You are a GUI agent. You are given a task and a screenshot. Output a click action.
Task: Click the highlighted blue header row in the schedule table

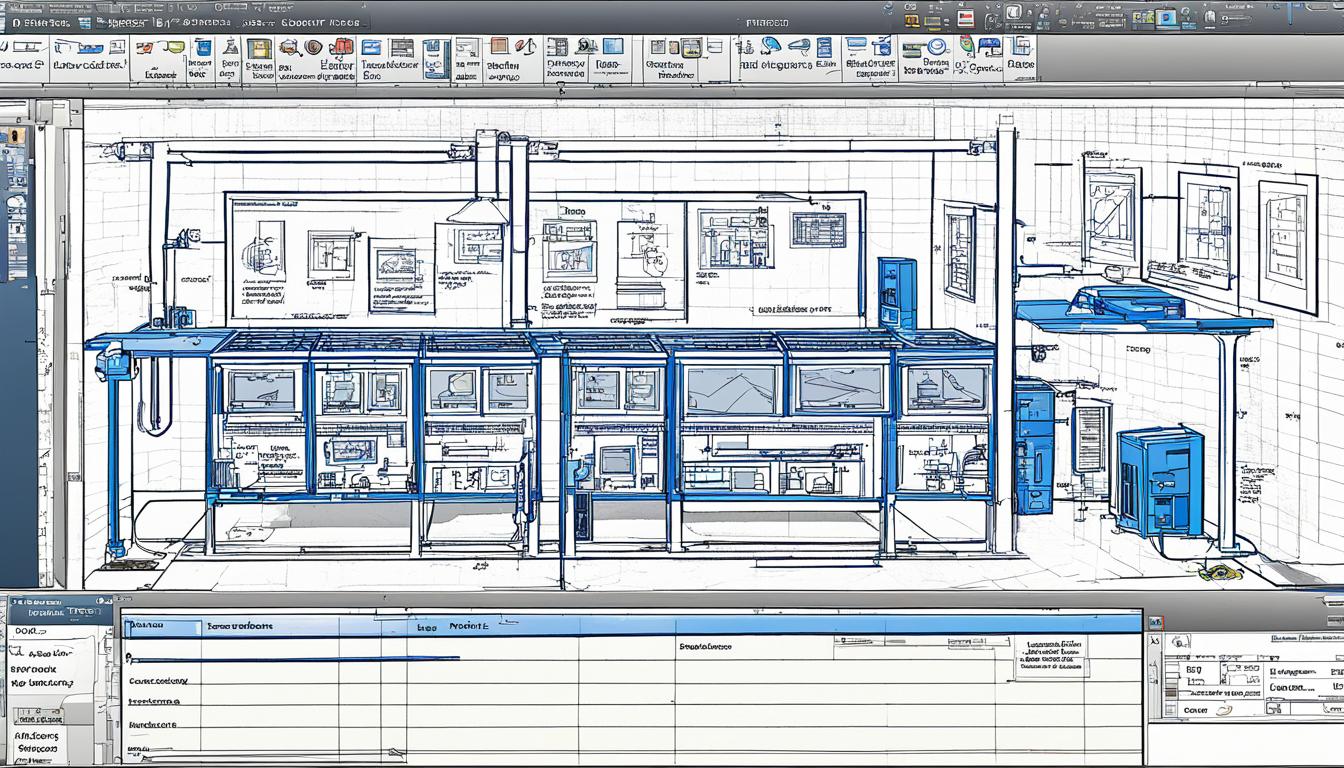point(400,625)
